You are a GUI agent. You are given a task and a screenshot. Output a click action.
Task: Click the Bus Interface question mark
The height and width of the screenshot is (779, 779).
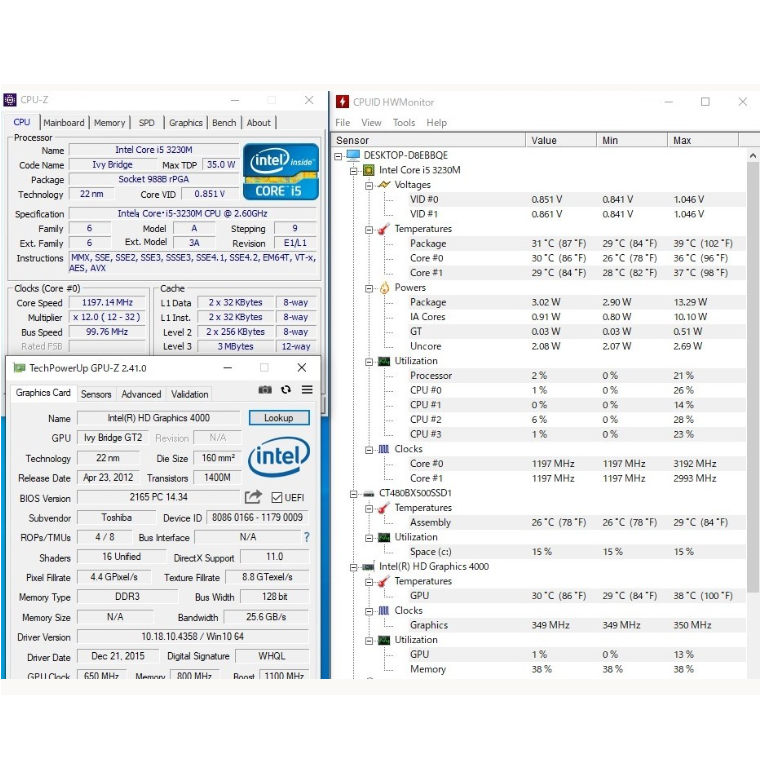click(306, 537)
